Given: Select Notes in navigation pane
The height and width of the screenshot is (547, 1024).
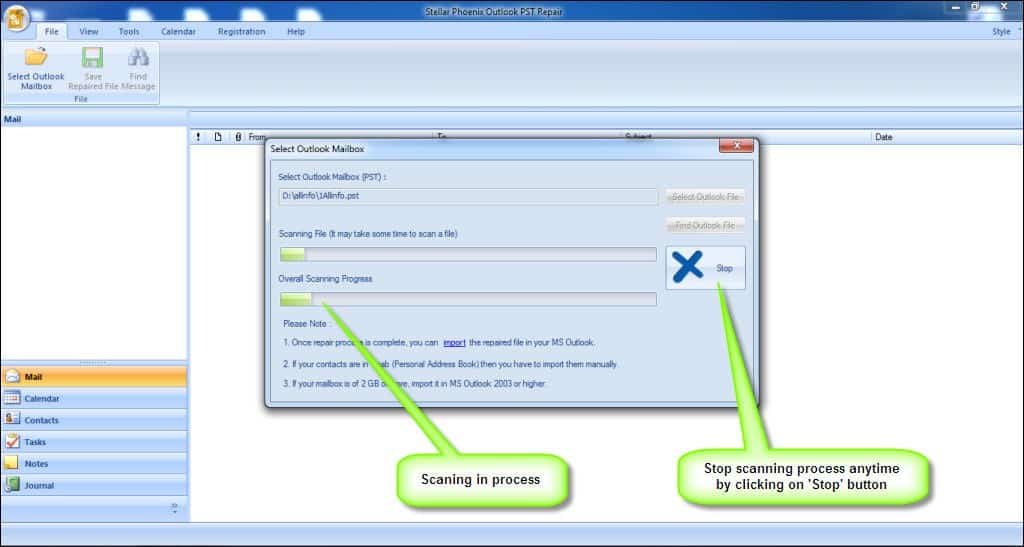Looking at the screenshot, I should 94,463.
